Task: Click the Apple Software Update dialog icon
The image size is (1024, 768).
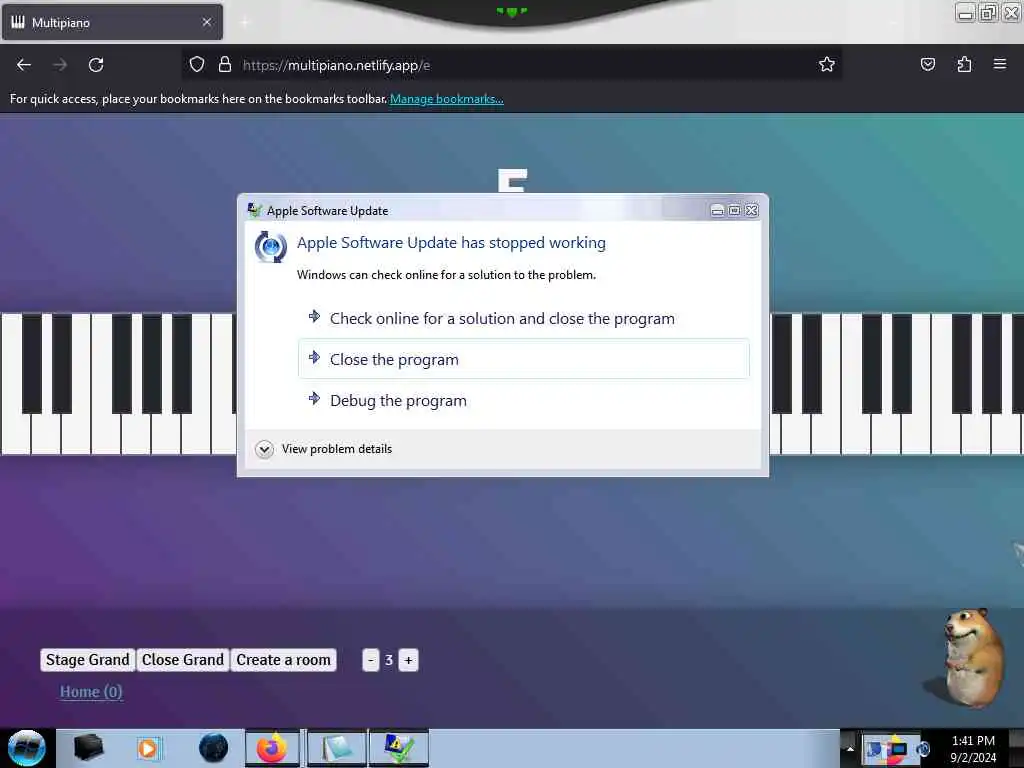Action: pyautogui.click(x=270, y=248)
